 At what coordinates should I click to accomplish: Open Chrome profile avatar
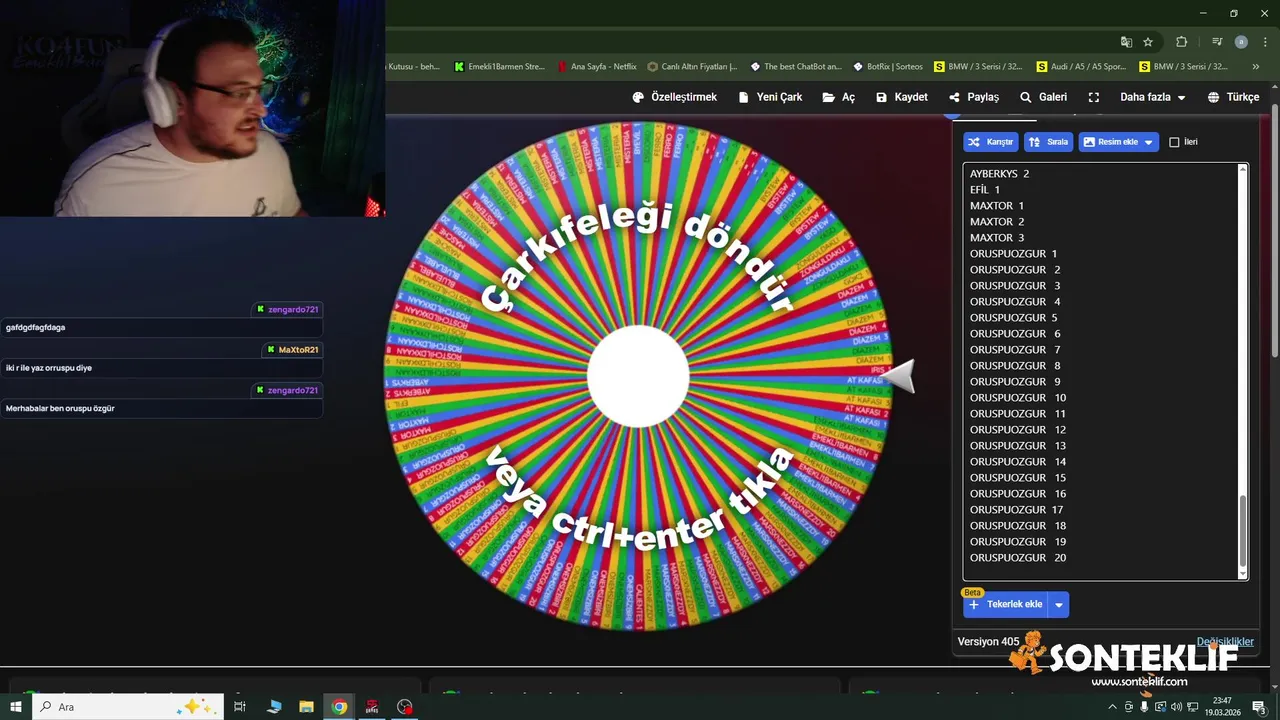click(1241, 42)
